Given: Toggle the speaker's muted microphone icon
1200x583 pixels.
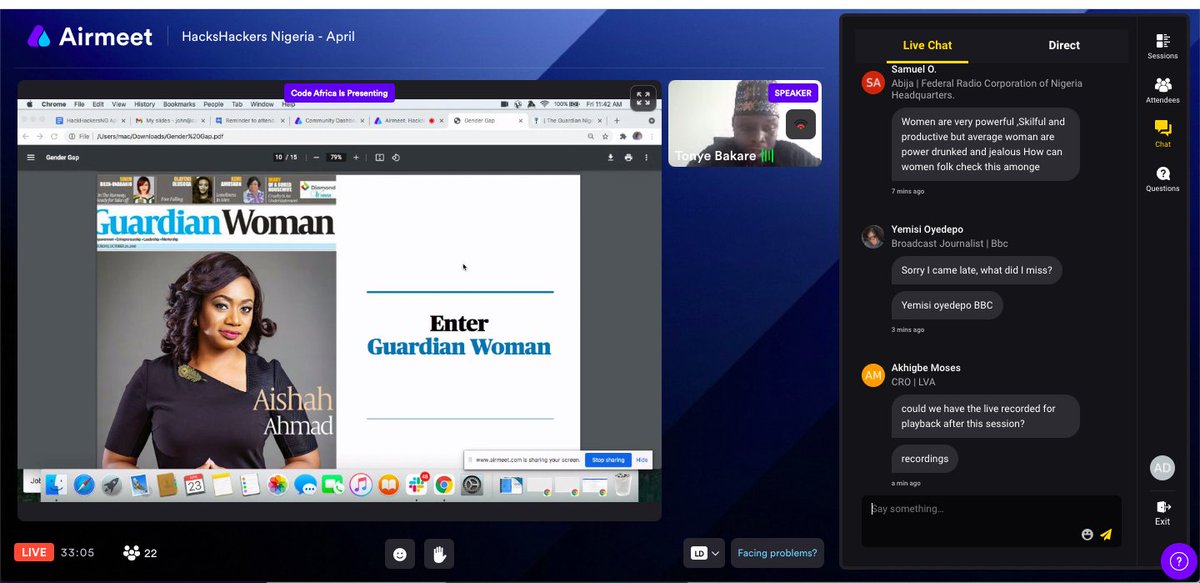Looking at the screenshot, I should tap(800, 124).
